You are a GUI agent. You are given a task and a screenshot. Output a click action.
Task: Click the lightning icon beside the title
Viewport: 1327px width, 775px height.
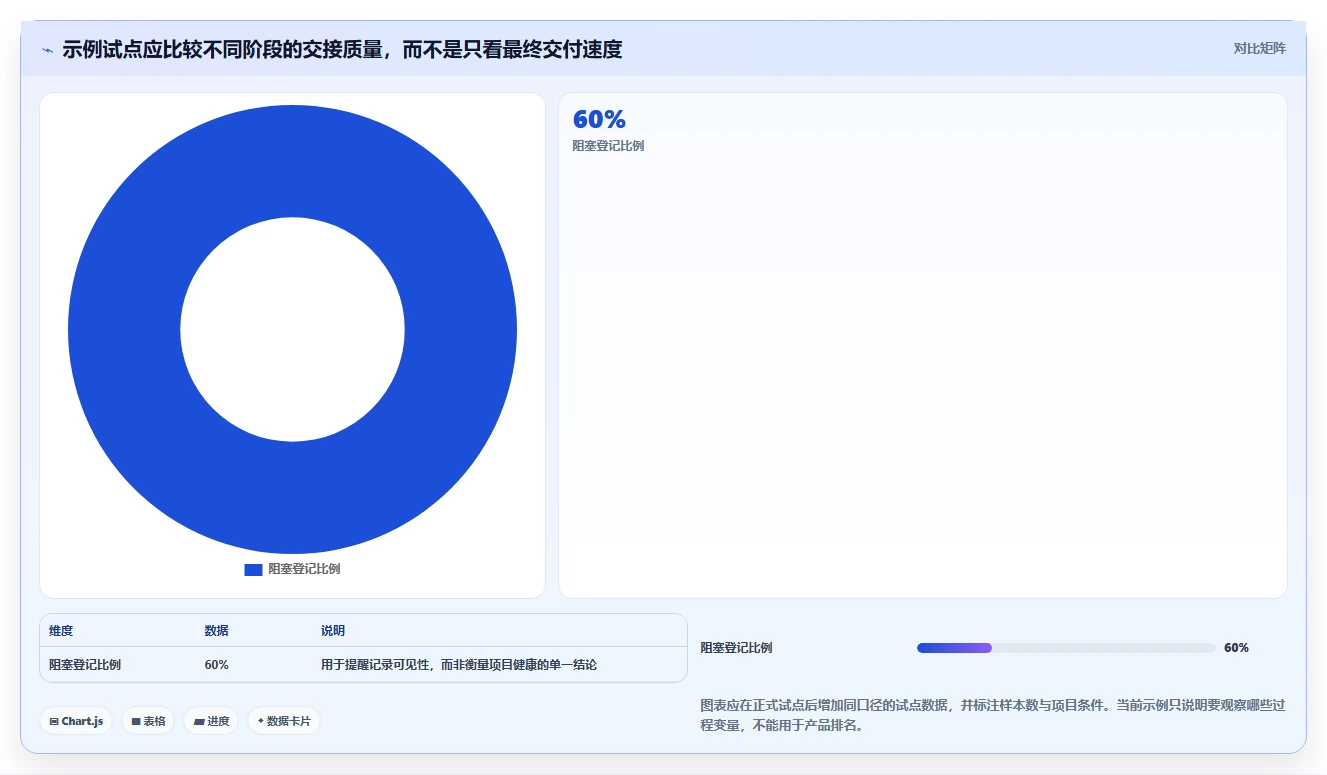(47, 50)
